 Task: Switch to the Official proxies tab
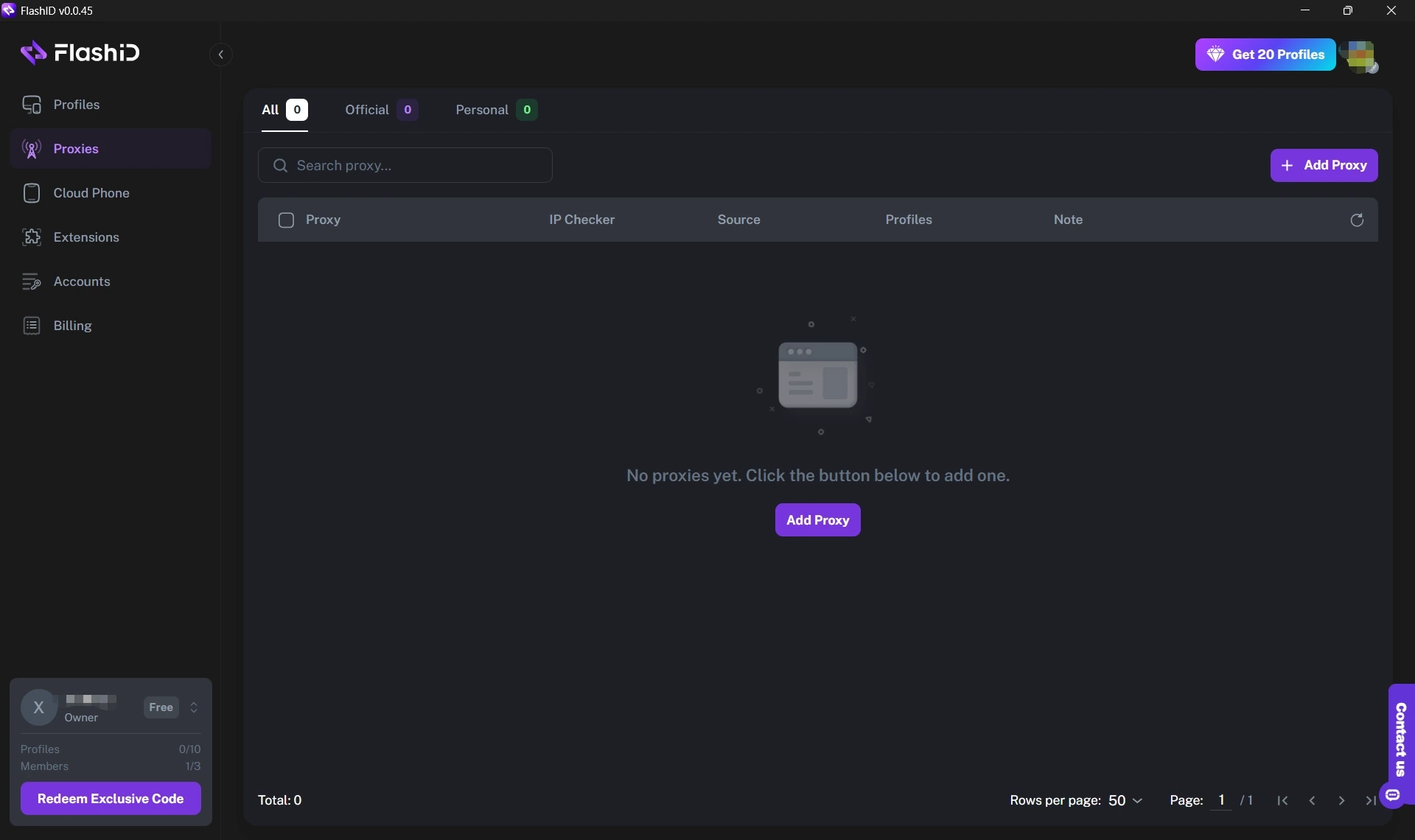tap(380, 109)
